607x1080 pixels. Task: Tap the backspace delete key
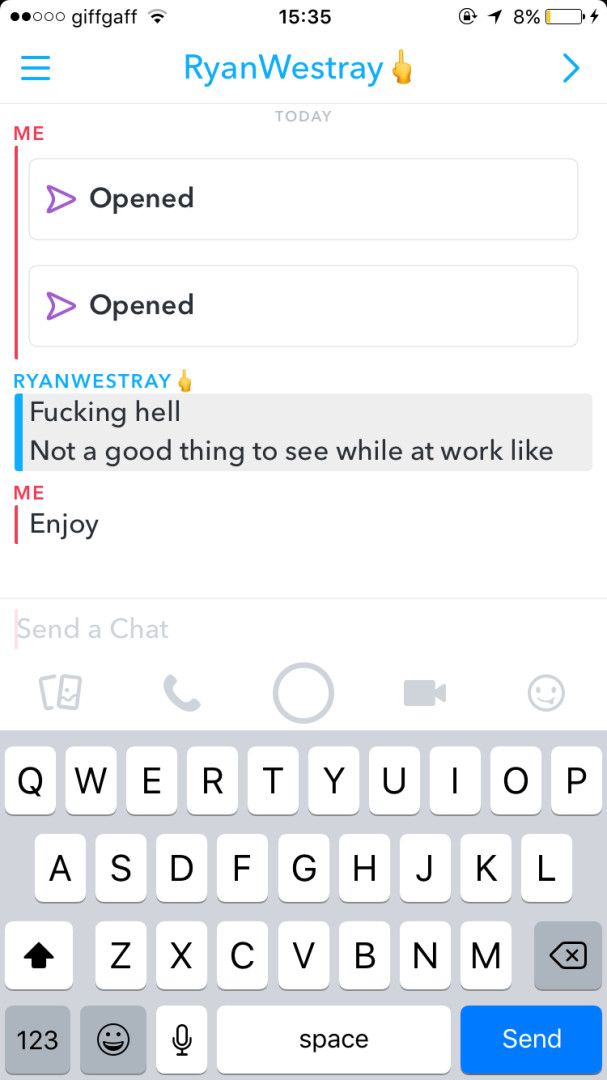[568, 955]
